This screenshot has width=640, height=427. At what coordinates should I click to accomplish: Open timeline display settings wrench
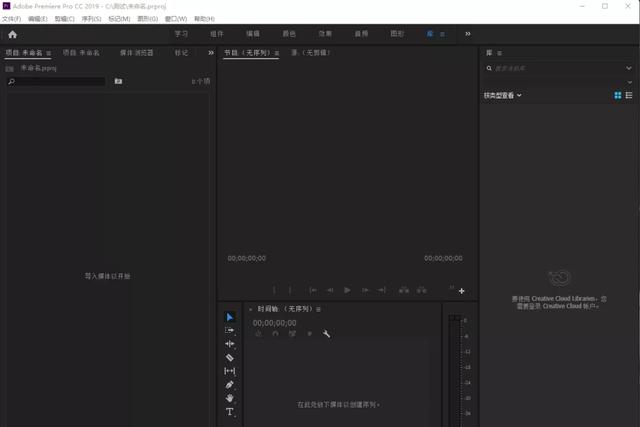click(x=326, y=334)
